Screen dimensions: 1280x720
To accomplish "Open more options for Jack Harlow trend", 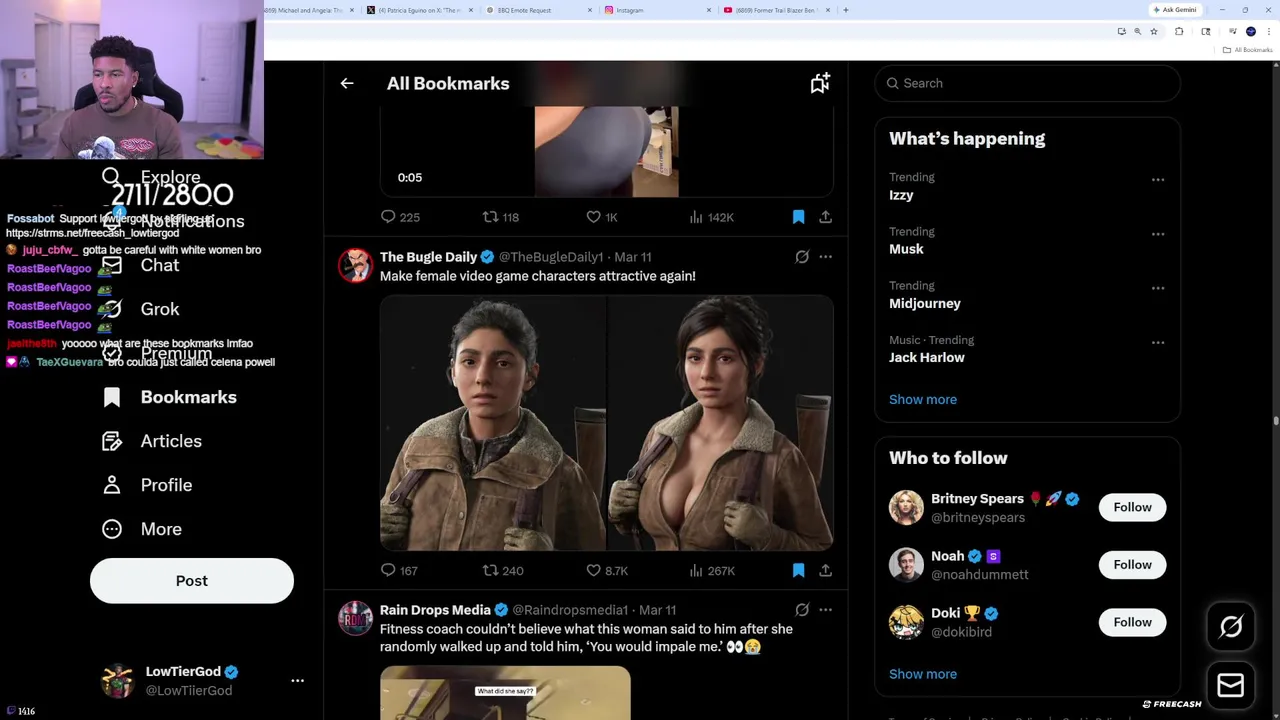I will [1158, 342].
